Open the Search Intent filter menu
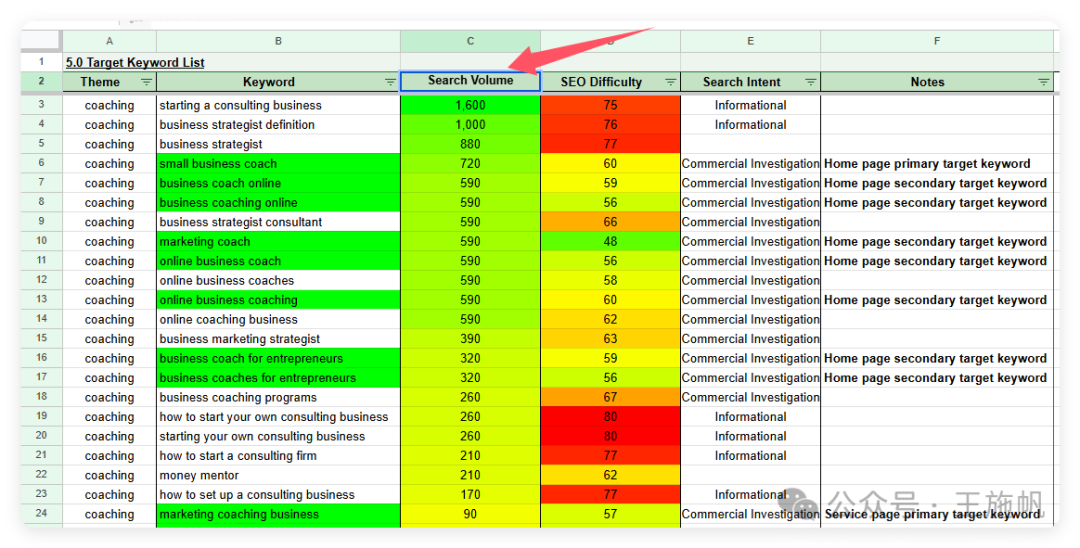The width and height of the screenshot is (1080, 548). (x=810, y=82)
